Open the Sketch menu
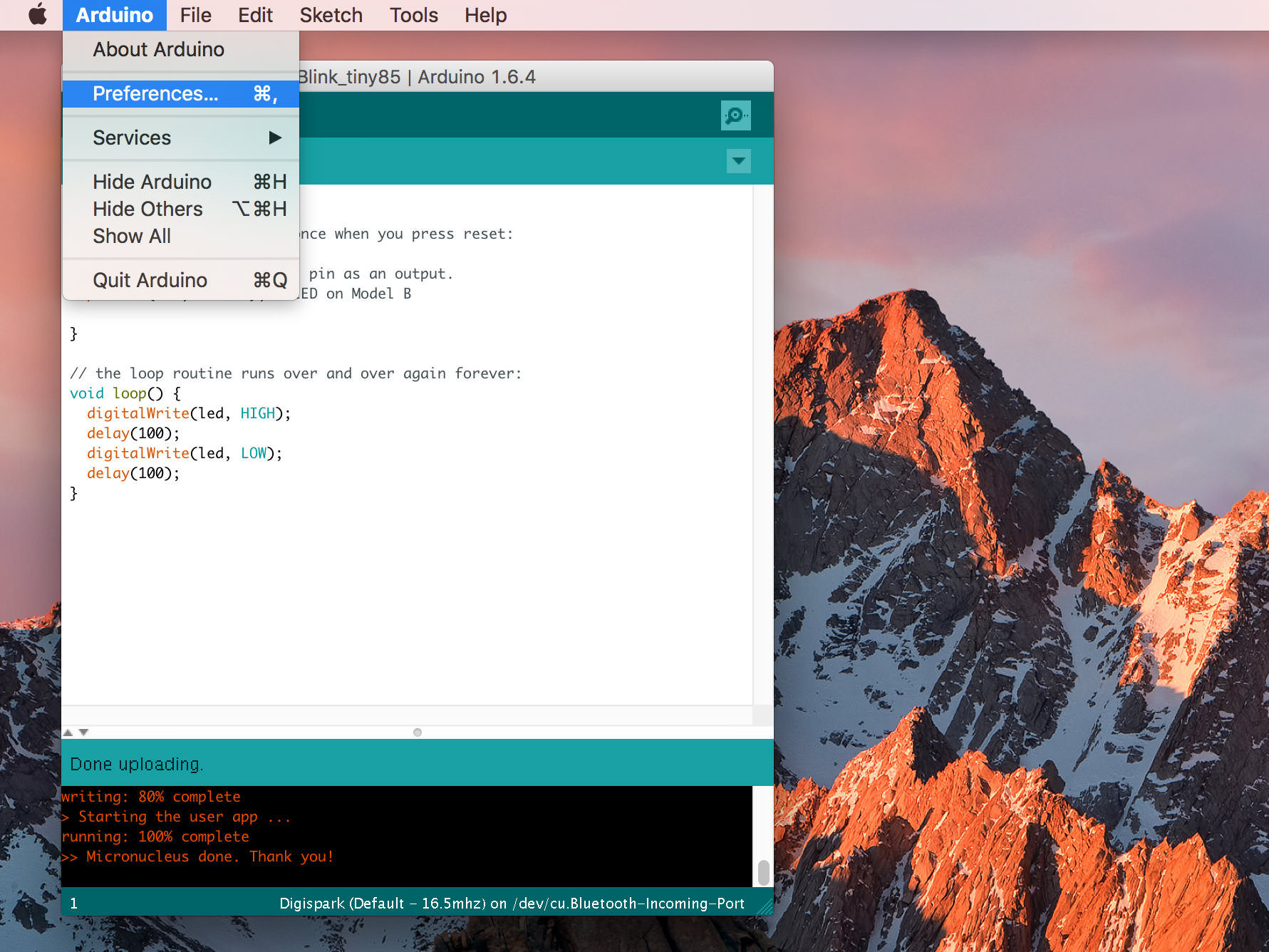The image size is (1269, 952). pyautogui.click(x=331, y=15)
